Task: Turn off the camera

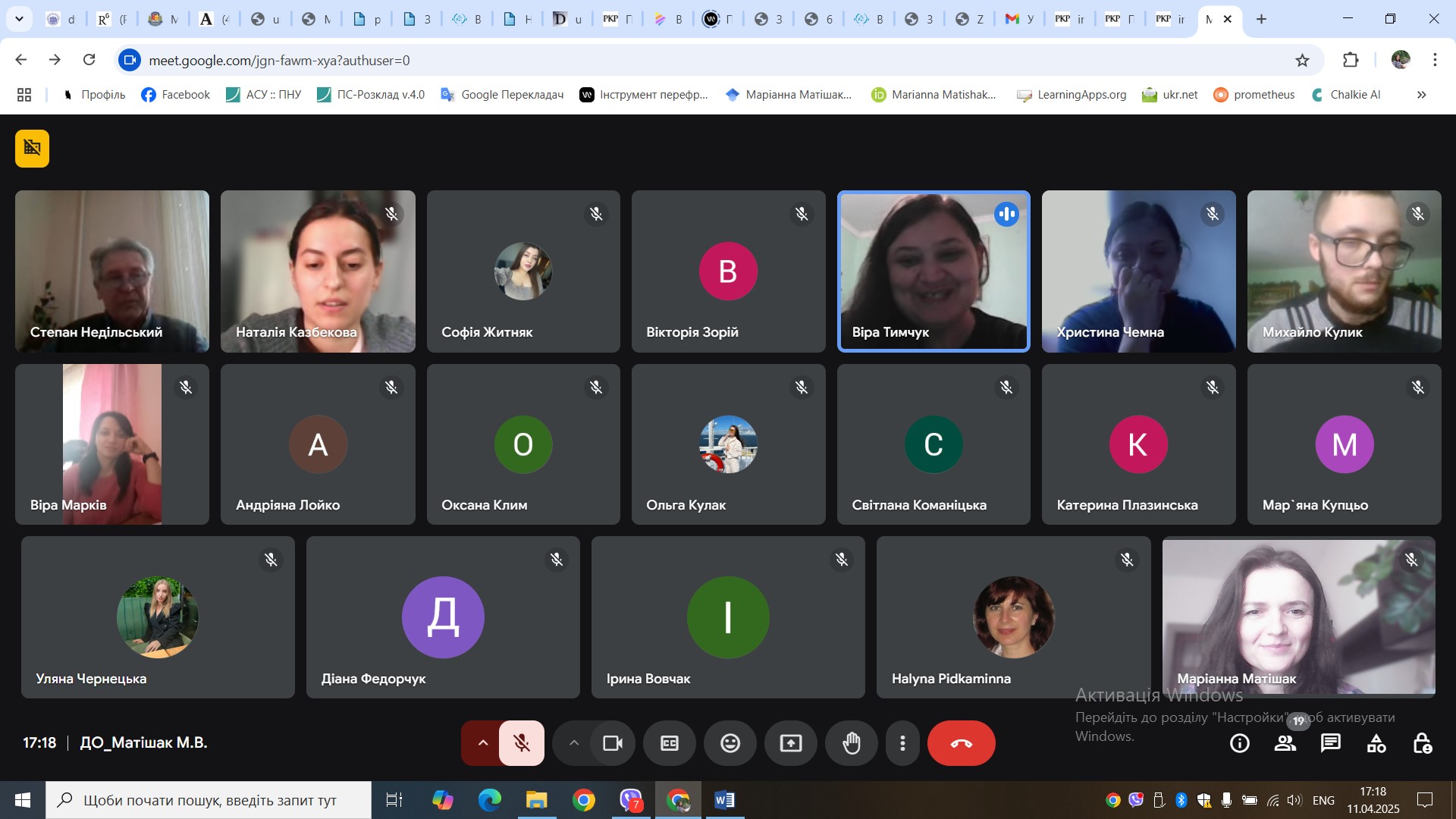Action: click(x=612, y=743)
